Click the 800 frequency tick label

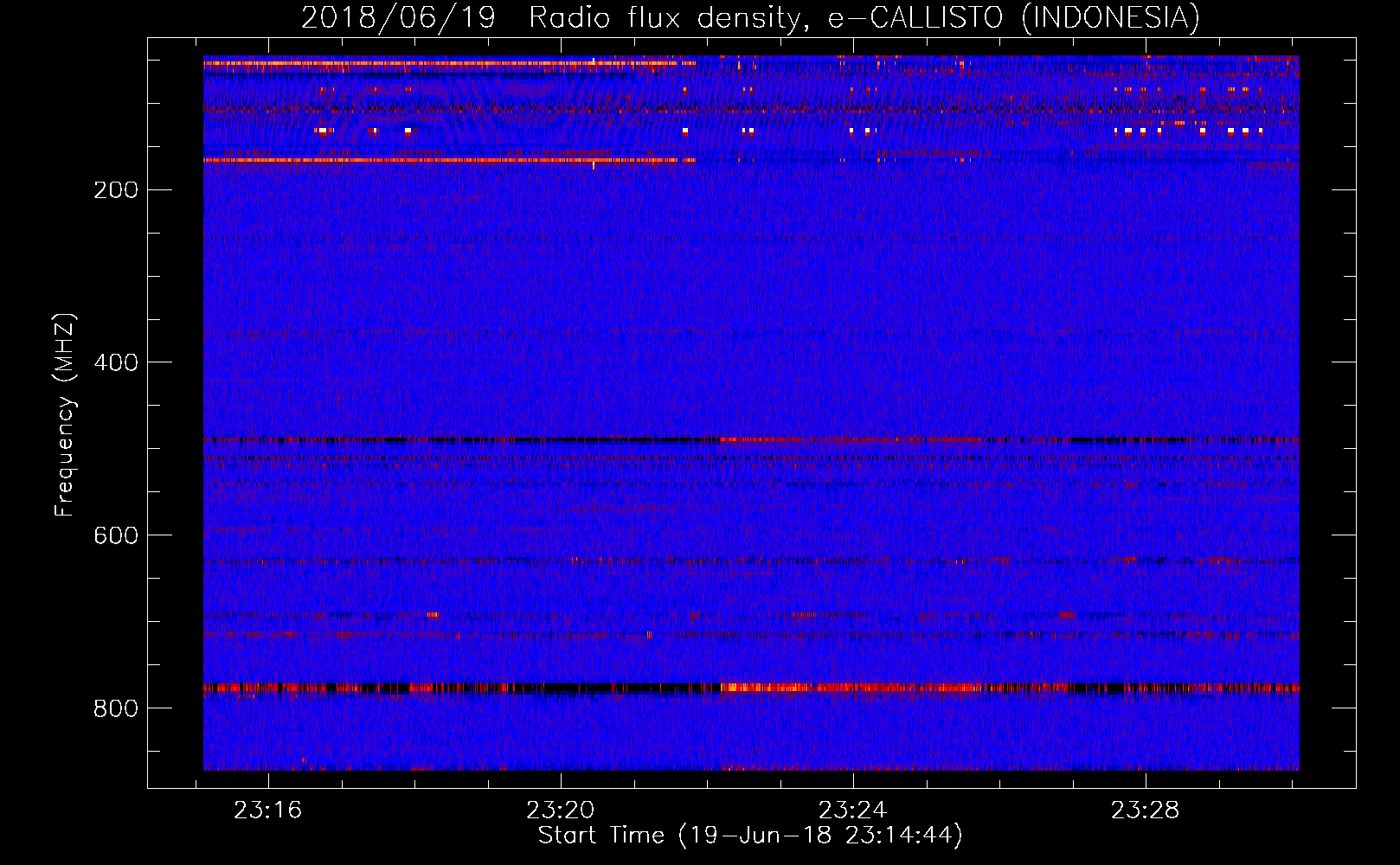coord(116,708)
